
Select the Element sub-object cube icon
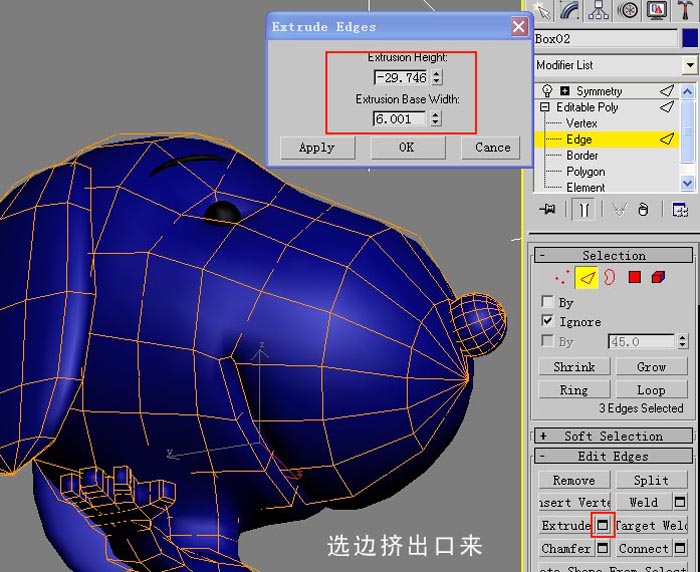pyautogui.click(x=658, y=277)
